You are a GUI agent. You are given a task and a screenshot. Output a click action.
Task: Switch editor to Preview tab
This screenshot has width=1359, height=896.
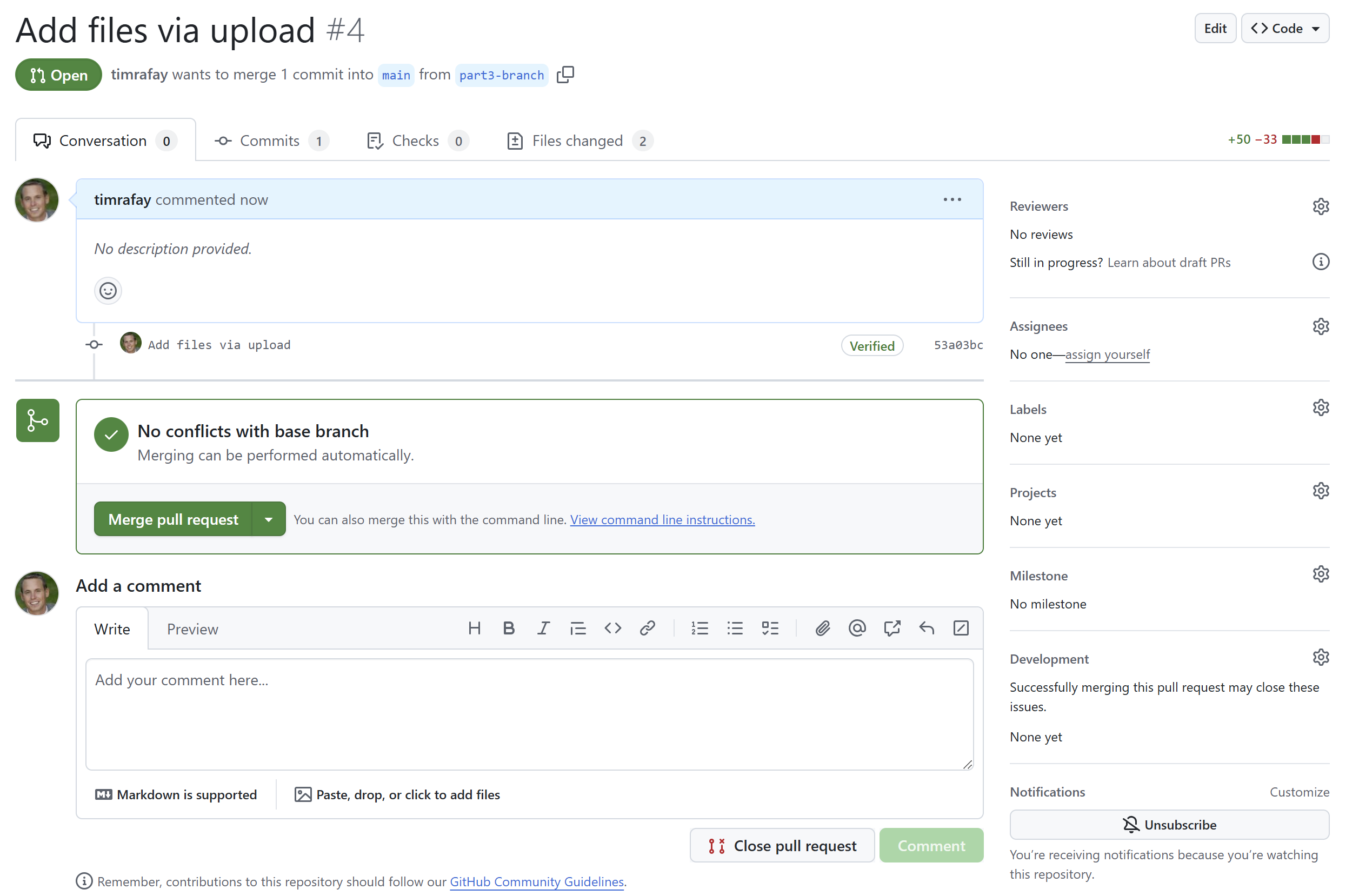192,629
